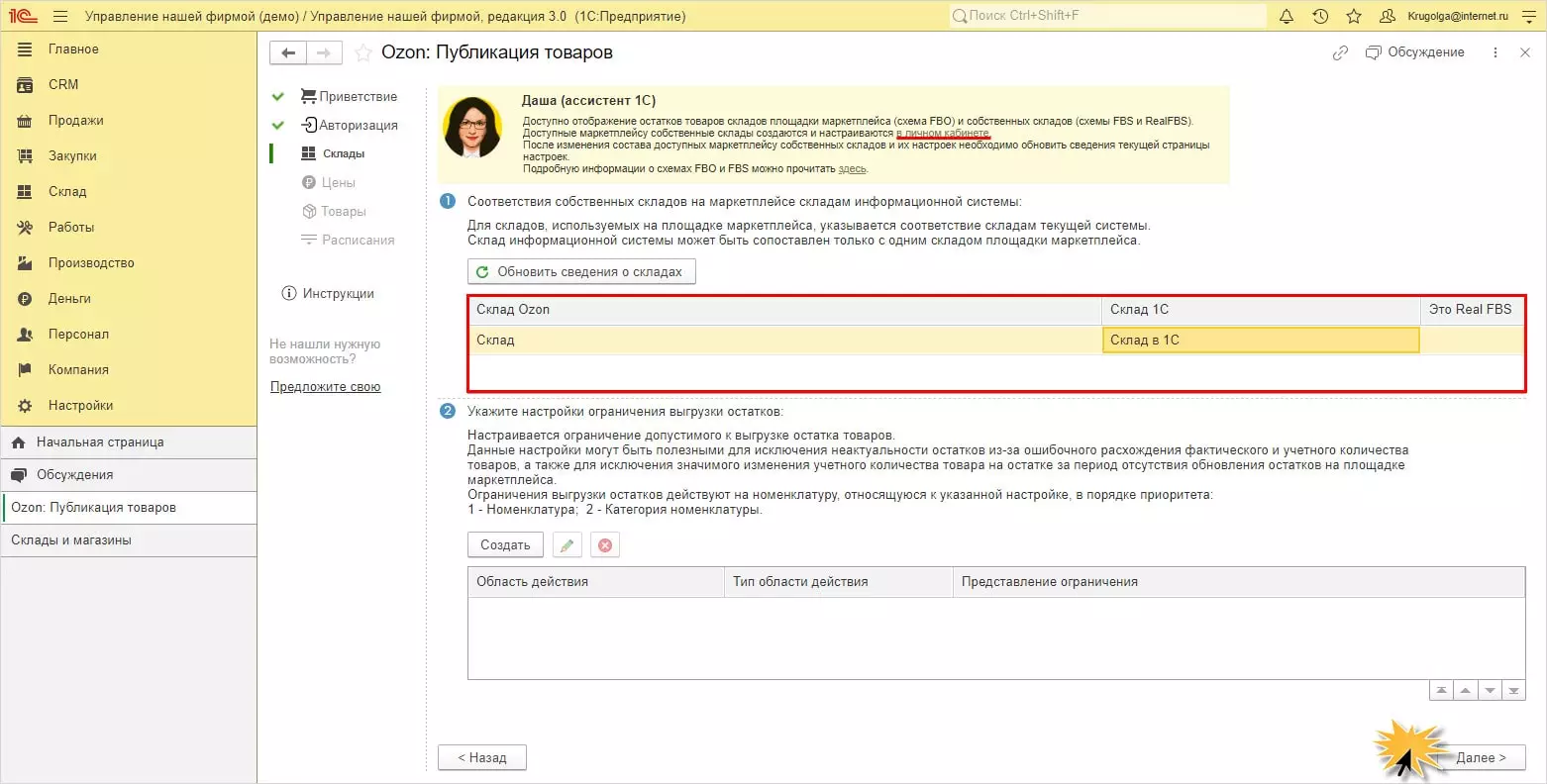Click the Предложите свою link
This screenshot has width=1547, height=784.
pos(325,387)
